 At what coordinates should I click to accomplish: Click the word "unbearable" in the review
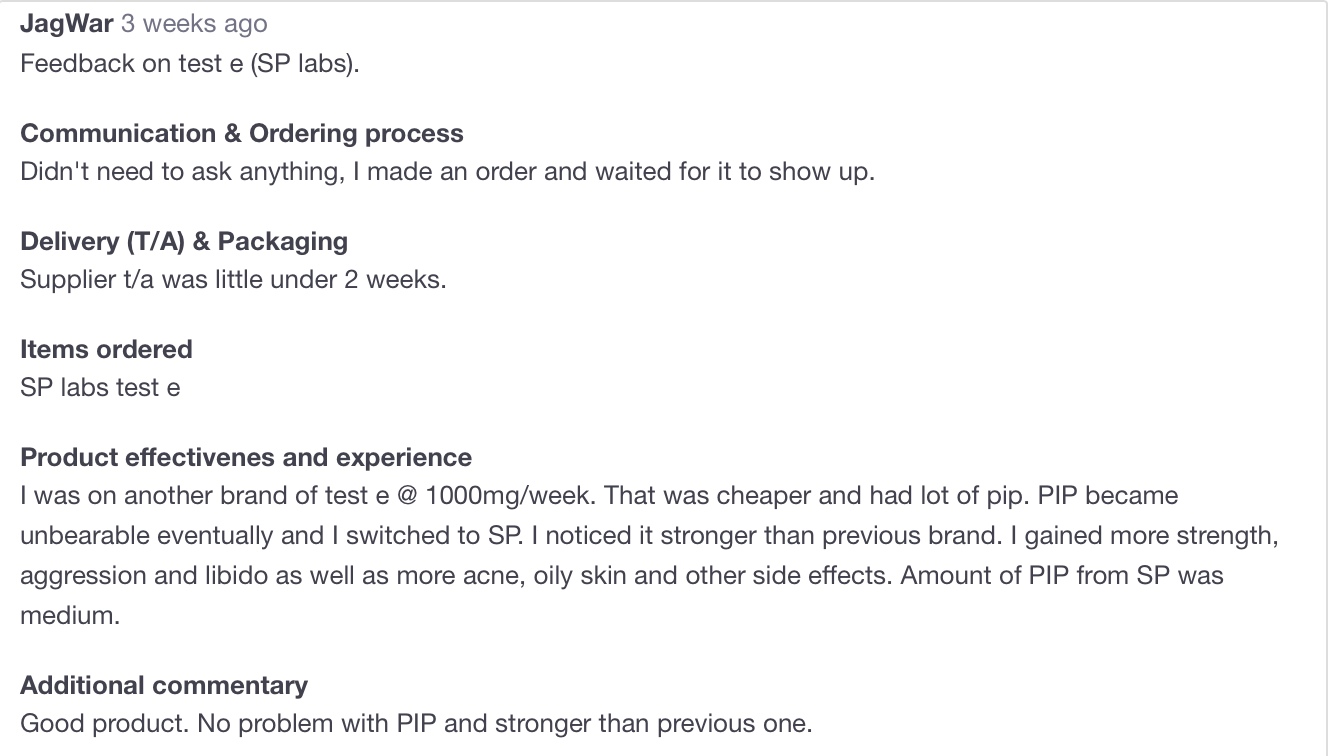83,535
